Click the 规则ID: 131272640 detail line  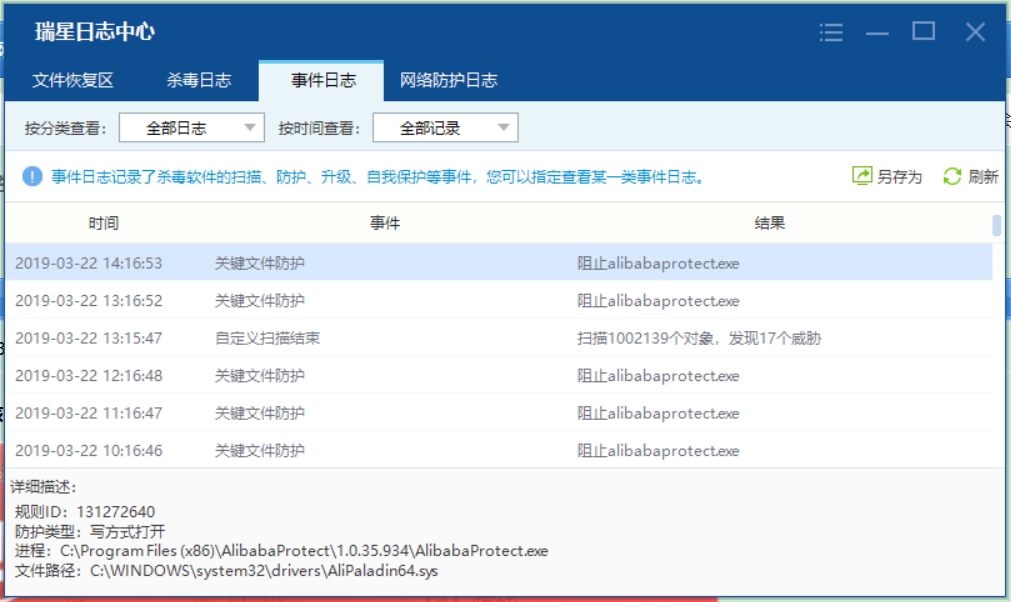85,512
